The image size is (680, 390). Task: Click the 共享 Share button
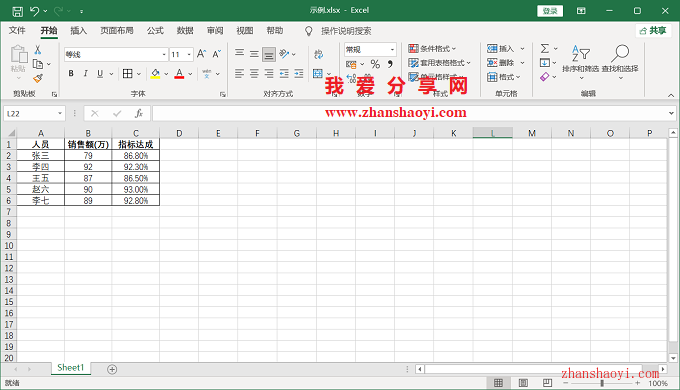click(x=653, y=30)
